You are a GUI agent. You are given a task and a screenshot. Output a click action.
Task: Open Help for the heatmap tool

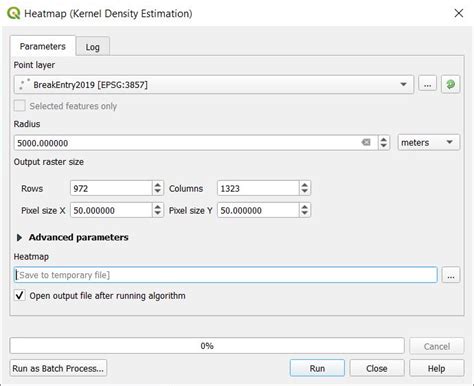(436, 368)
